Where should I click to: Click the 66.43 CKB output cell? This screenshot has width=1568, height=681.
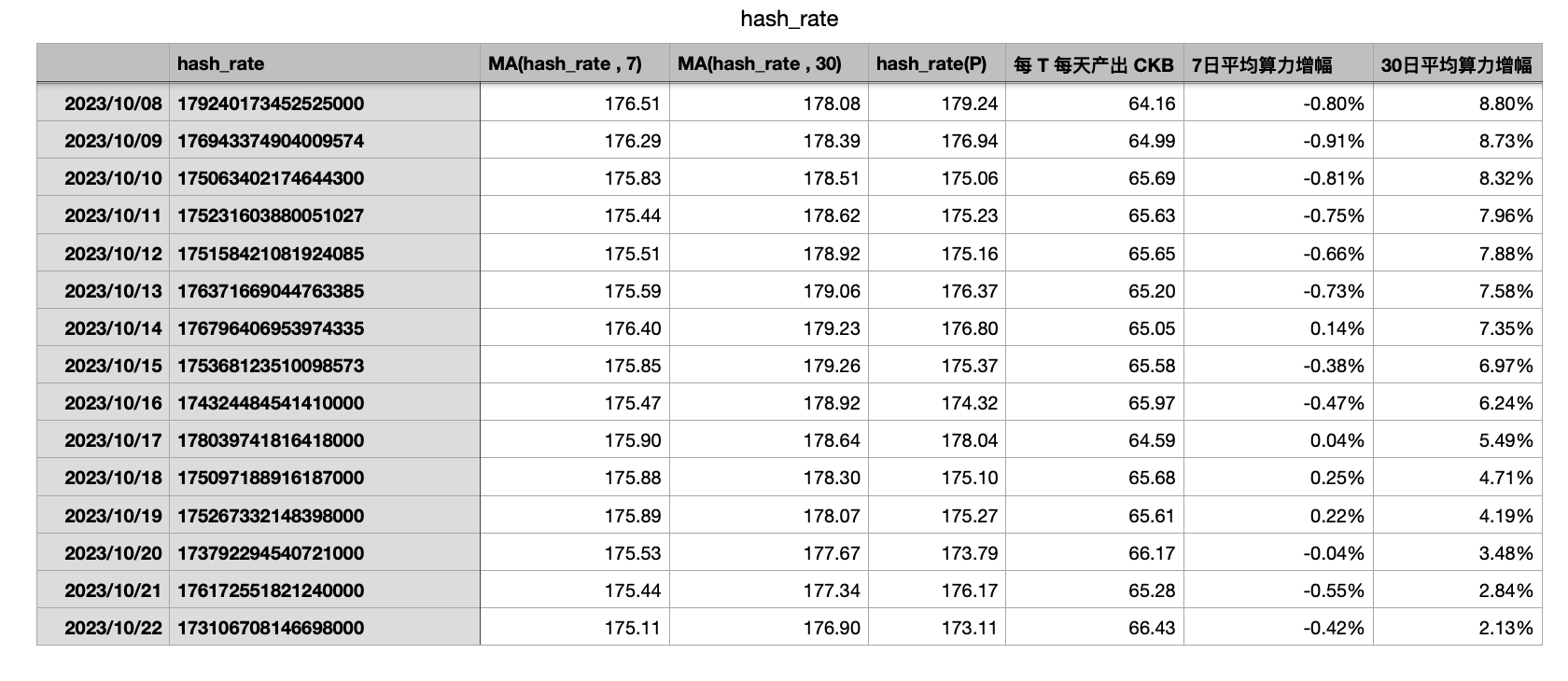tap(1095, 628)
